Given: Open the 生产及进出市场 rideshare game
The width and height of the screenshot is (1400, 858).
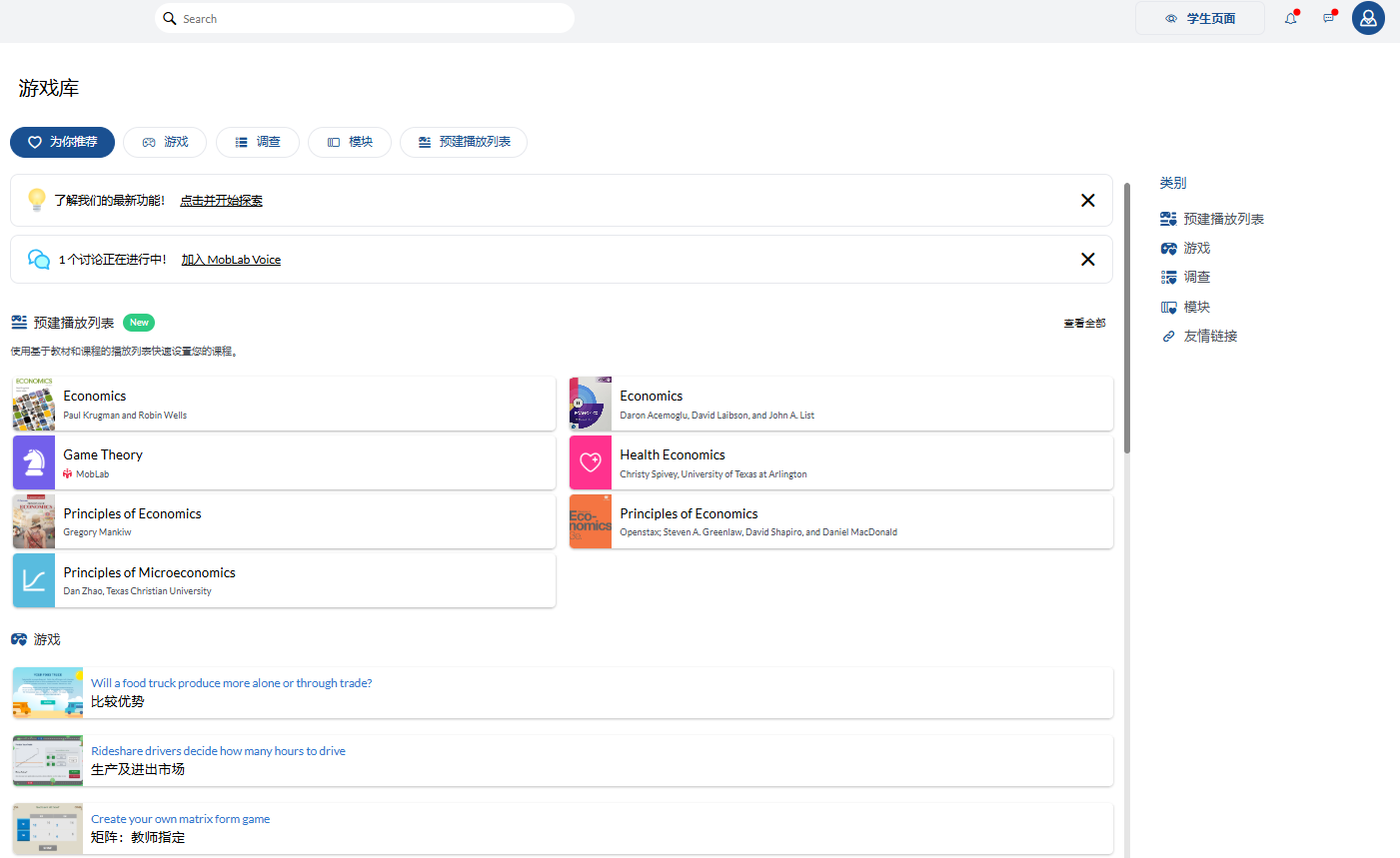Looking at the screenshot, I should pyautogui.click(x=563, y=761).
